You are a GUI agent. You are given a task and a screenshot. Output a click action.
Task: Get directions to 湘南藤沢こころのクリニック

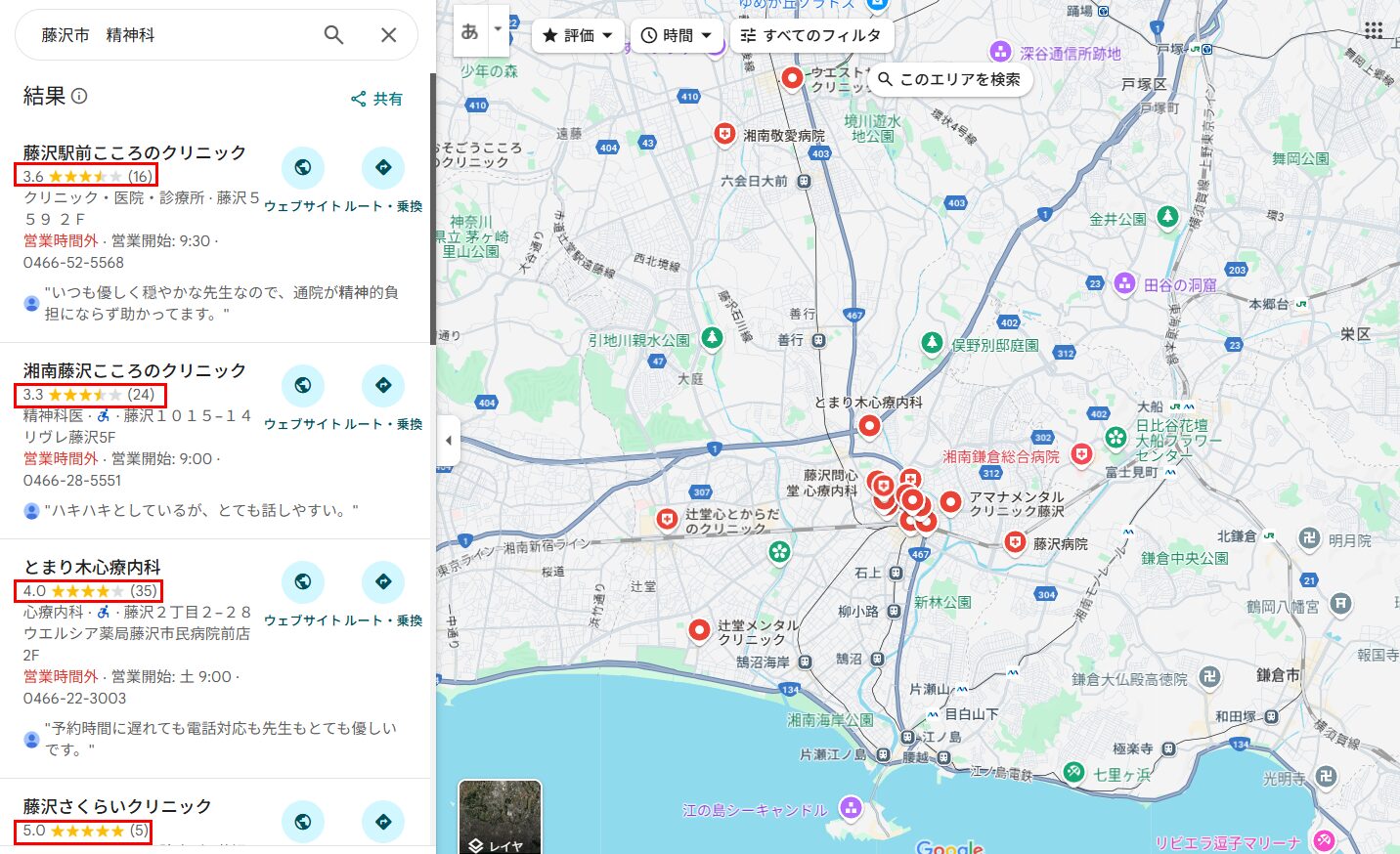(x=383, y=386)
